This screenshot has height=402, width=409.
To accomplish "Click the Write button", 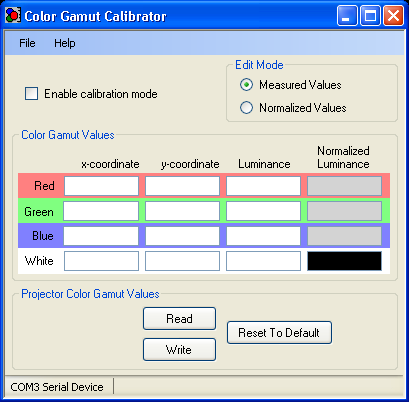I will 179,350.
